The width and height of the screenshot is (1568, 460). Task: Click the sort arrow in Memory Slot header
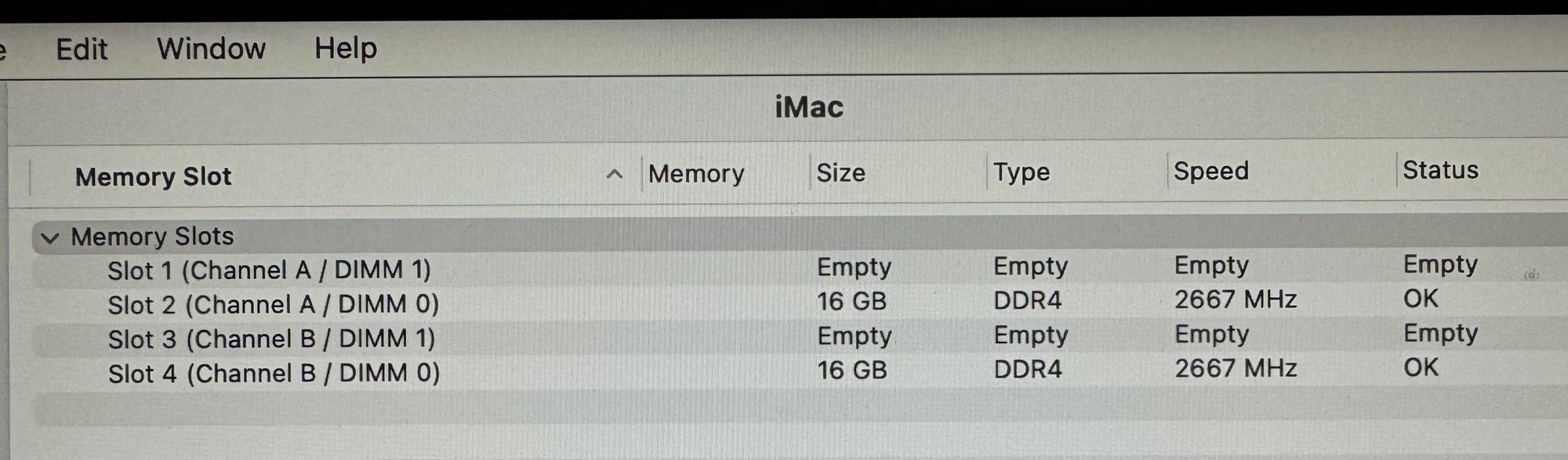tap(615, 174)
